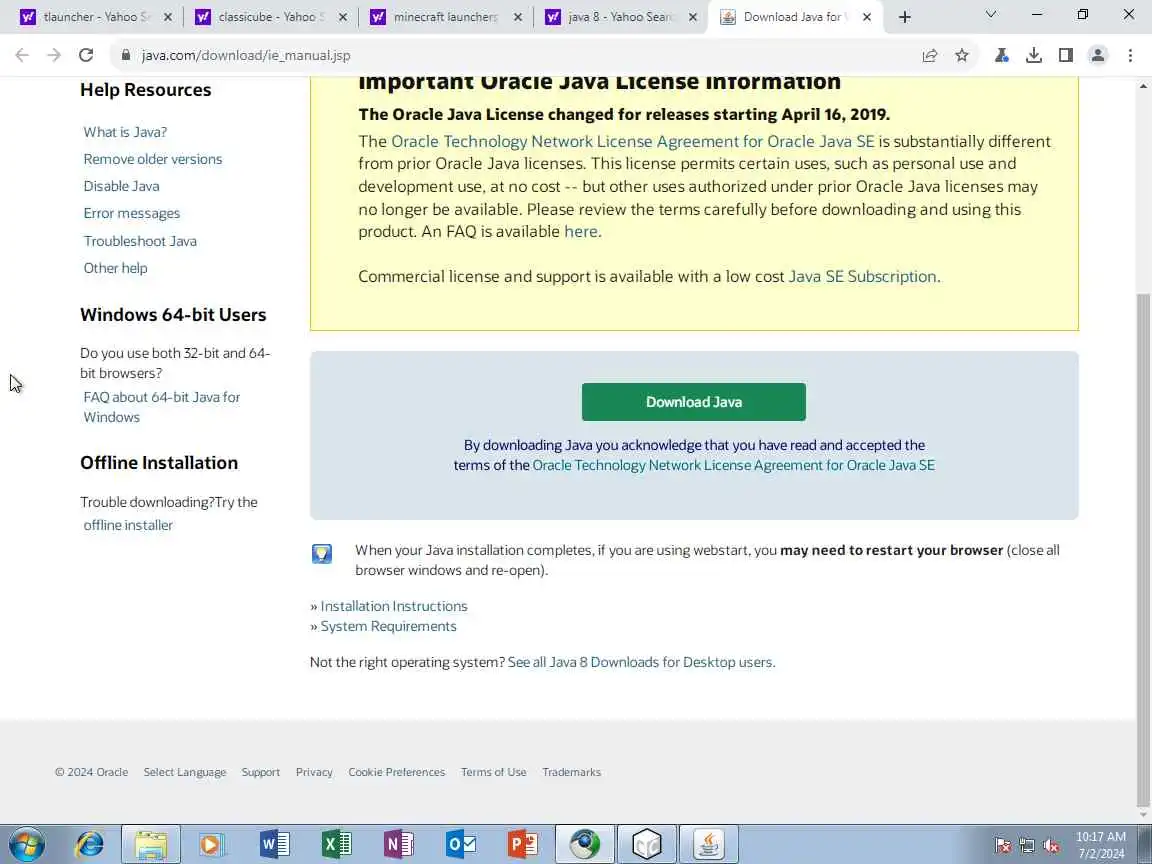Bookmark this page with the star icon
The width and height of the screenshot is (1152, 864).
tap(962, 55)
